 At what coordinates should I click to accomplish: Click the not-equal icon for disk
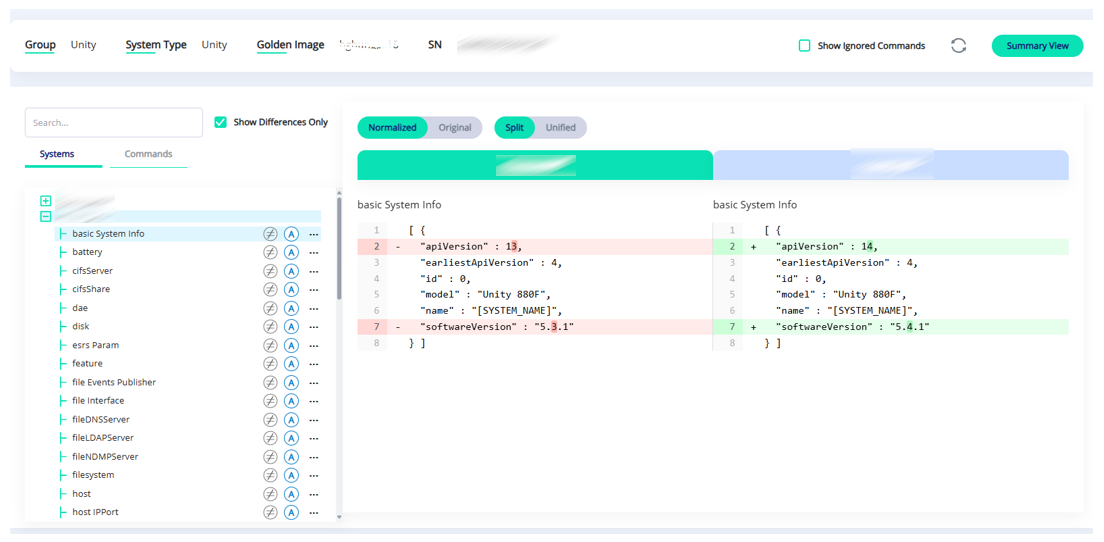click(x=270, y=327)
